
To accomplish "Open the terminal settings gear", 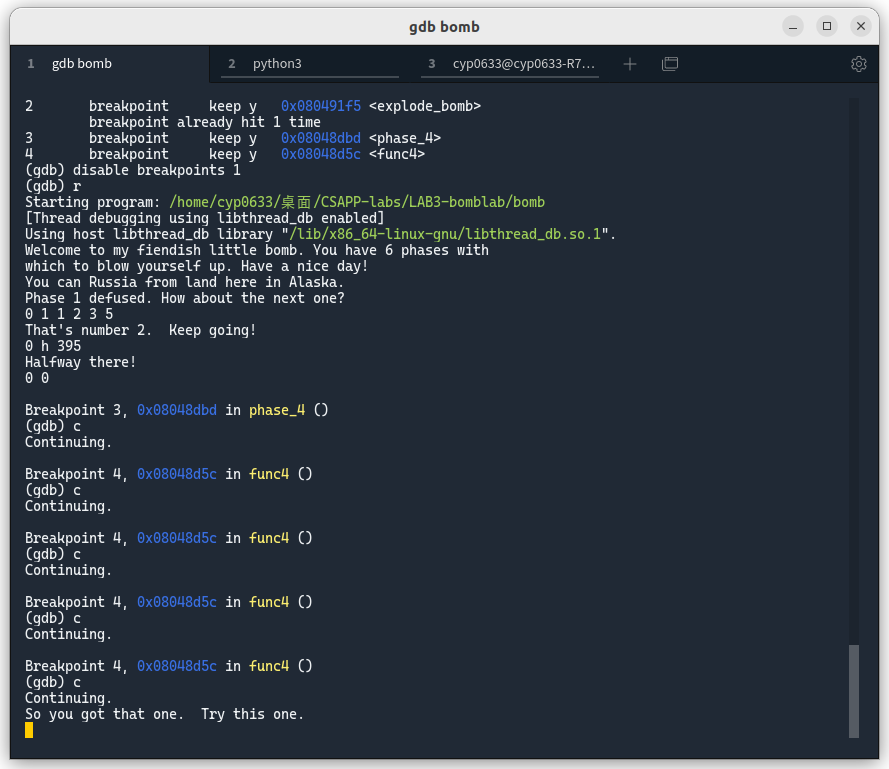I will coord(858,64).
